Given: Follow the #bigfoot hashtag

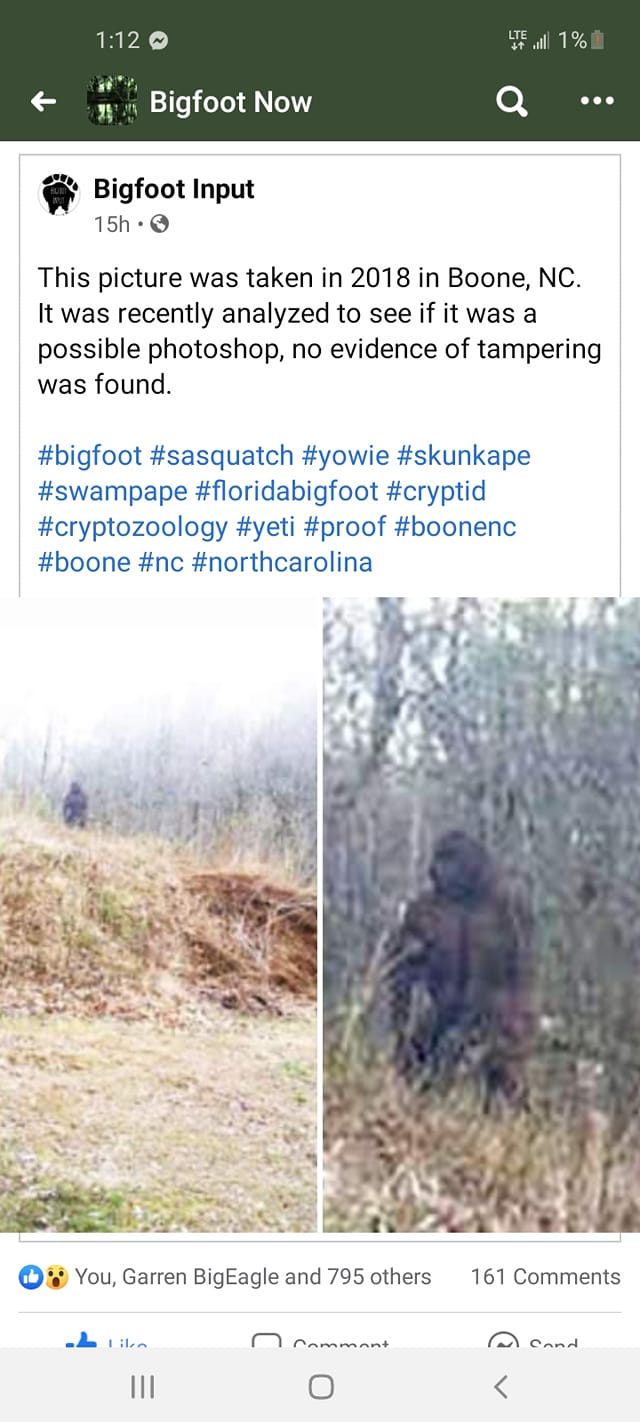Looking at the screenshot, I should pyautogui.click(x=90, y=456).
